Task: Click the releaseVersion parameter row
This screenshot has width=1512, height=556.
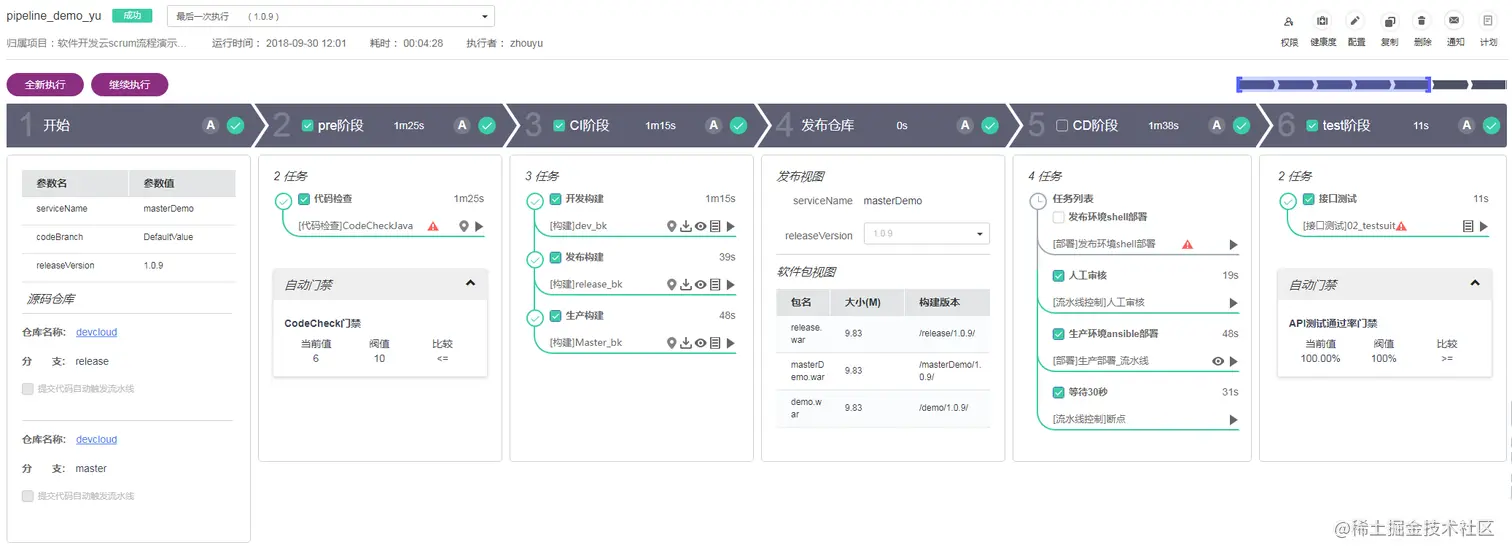Action: (129, 267)
